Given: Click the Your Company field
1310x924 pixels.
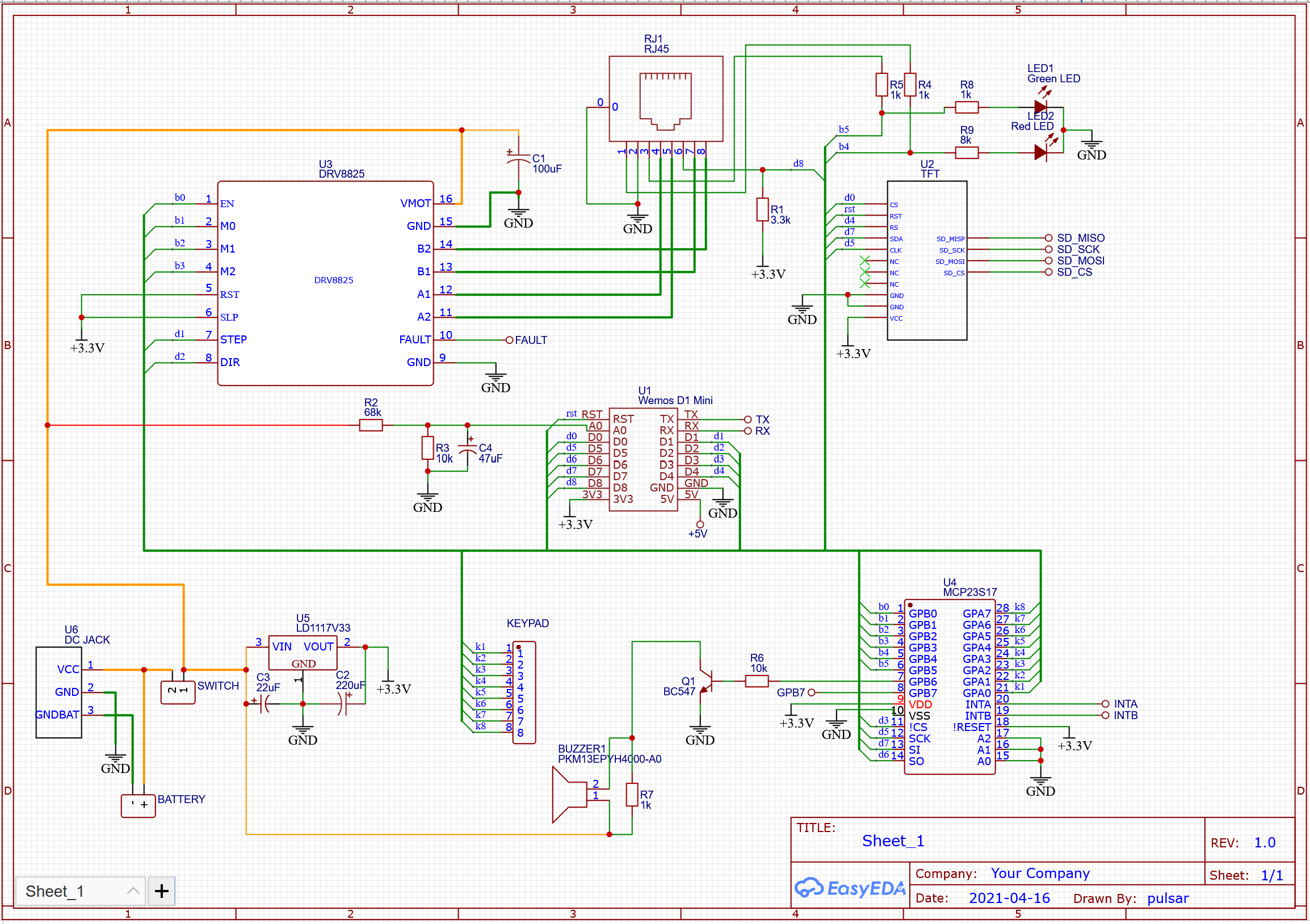Looking at the screenshot, I should click(x=1040, y=873).
